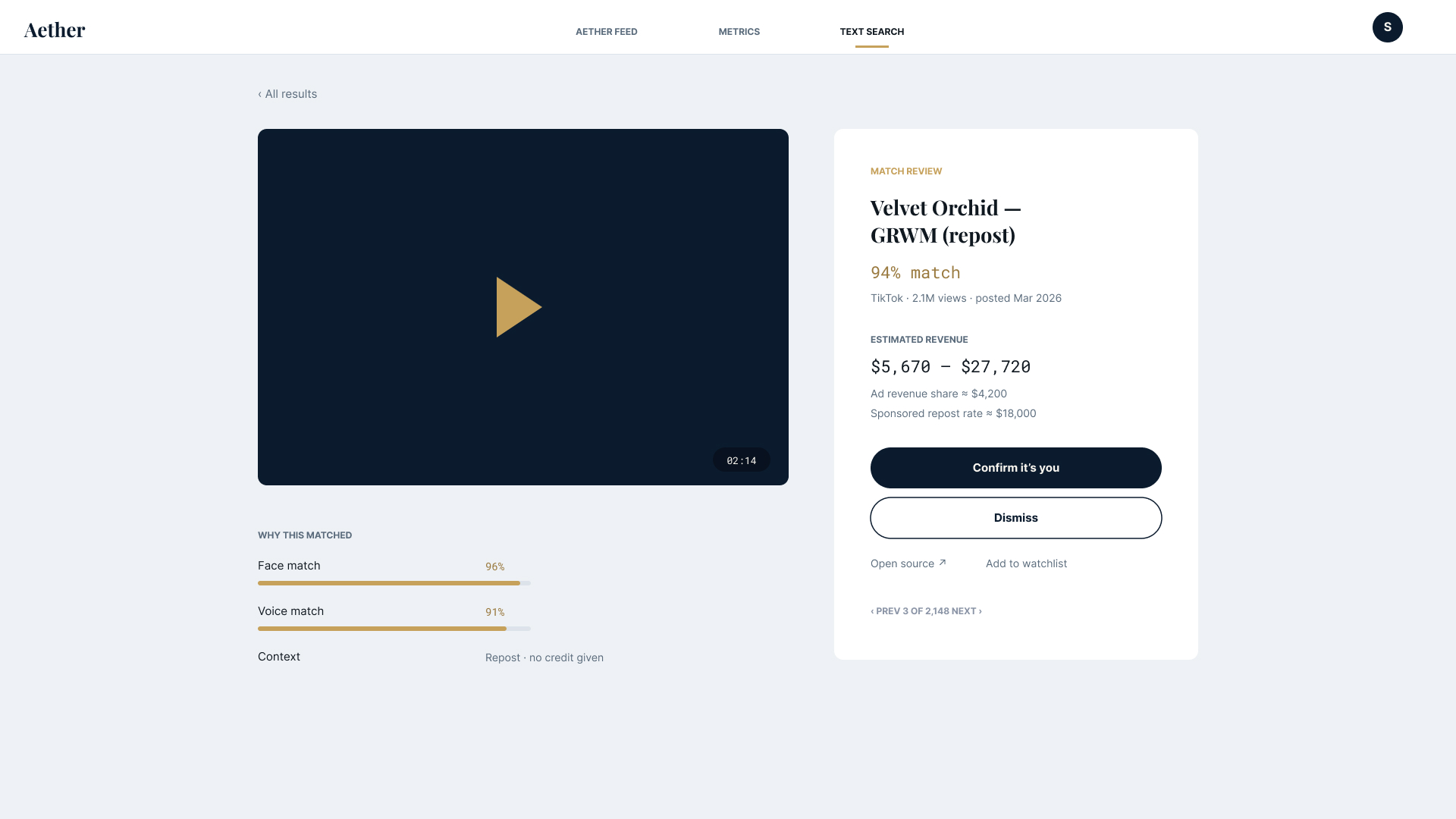This screenshot has width=1456, height=819.
Task: Click the MATCH REVIEW label
Action: coord(906,171)
